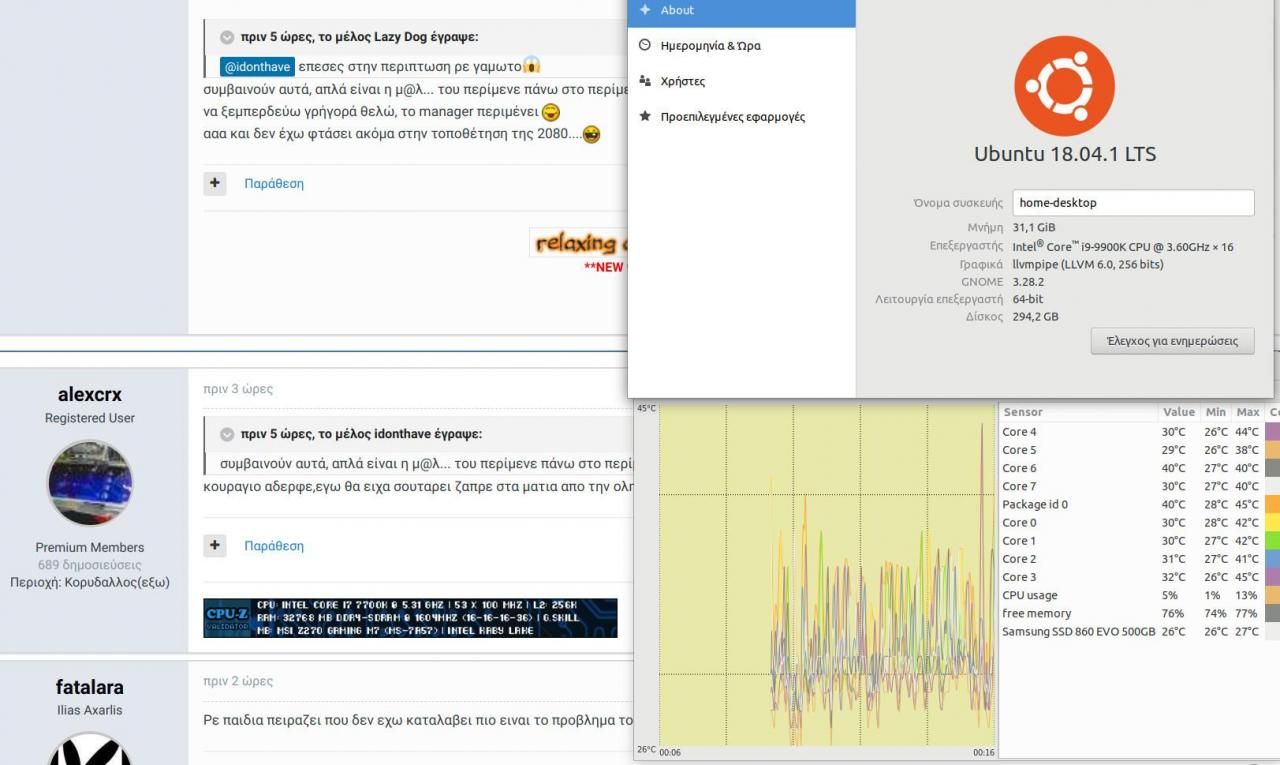Open Προεπιλεγμένες εφαρμογές settings panel
1280x765 pixels.
point(741,117)
